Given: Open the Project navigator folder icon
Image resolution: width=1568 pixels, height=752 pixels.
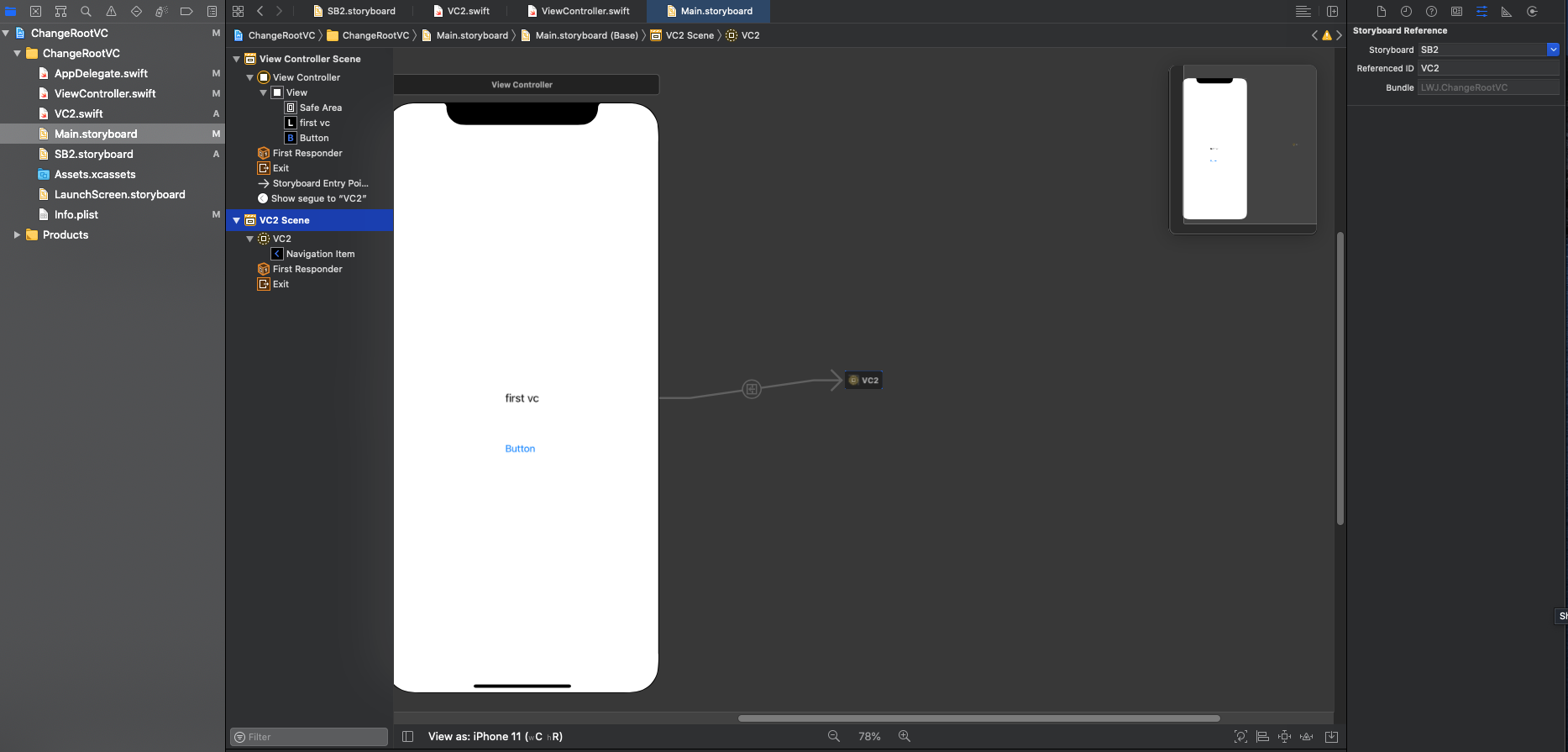Looking at the screenshot, I should pos(11,11).
